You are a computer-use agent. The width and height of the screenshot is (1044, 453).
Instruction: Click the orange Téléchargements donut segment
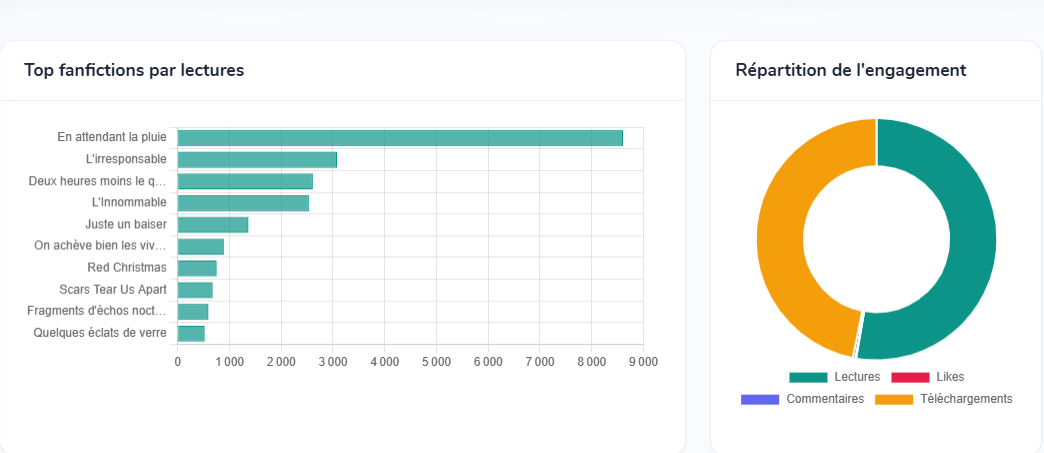coord(782,240)
